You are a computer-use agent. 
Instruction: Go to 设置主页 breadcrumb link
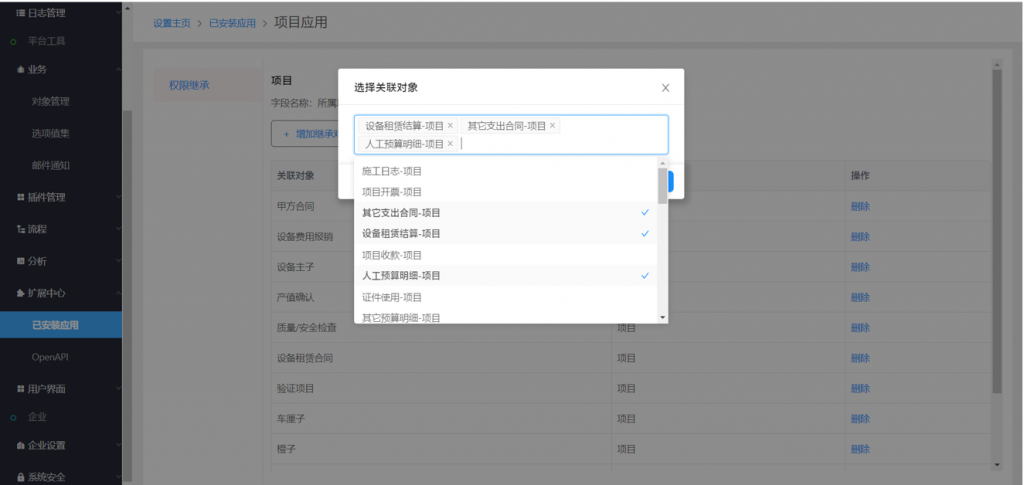pyautogui.click(x=171, y=23)
